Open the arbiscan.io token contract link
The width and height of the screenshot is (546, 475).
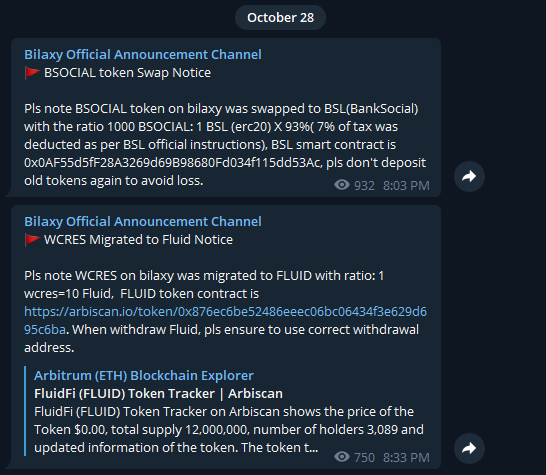(x=225, y=320)
